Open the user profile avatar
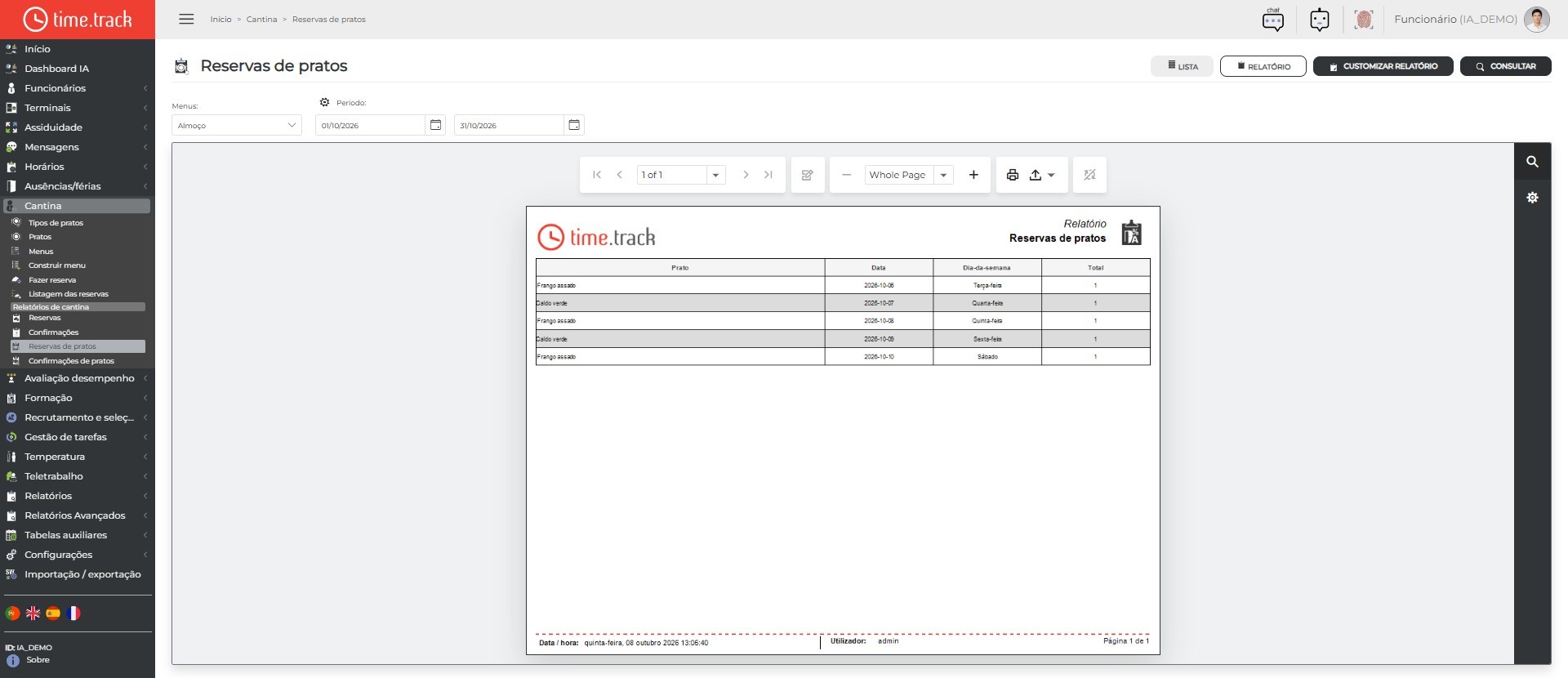 click(x=1536, y=19)
